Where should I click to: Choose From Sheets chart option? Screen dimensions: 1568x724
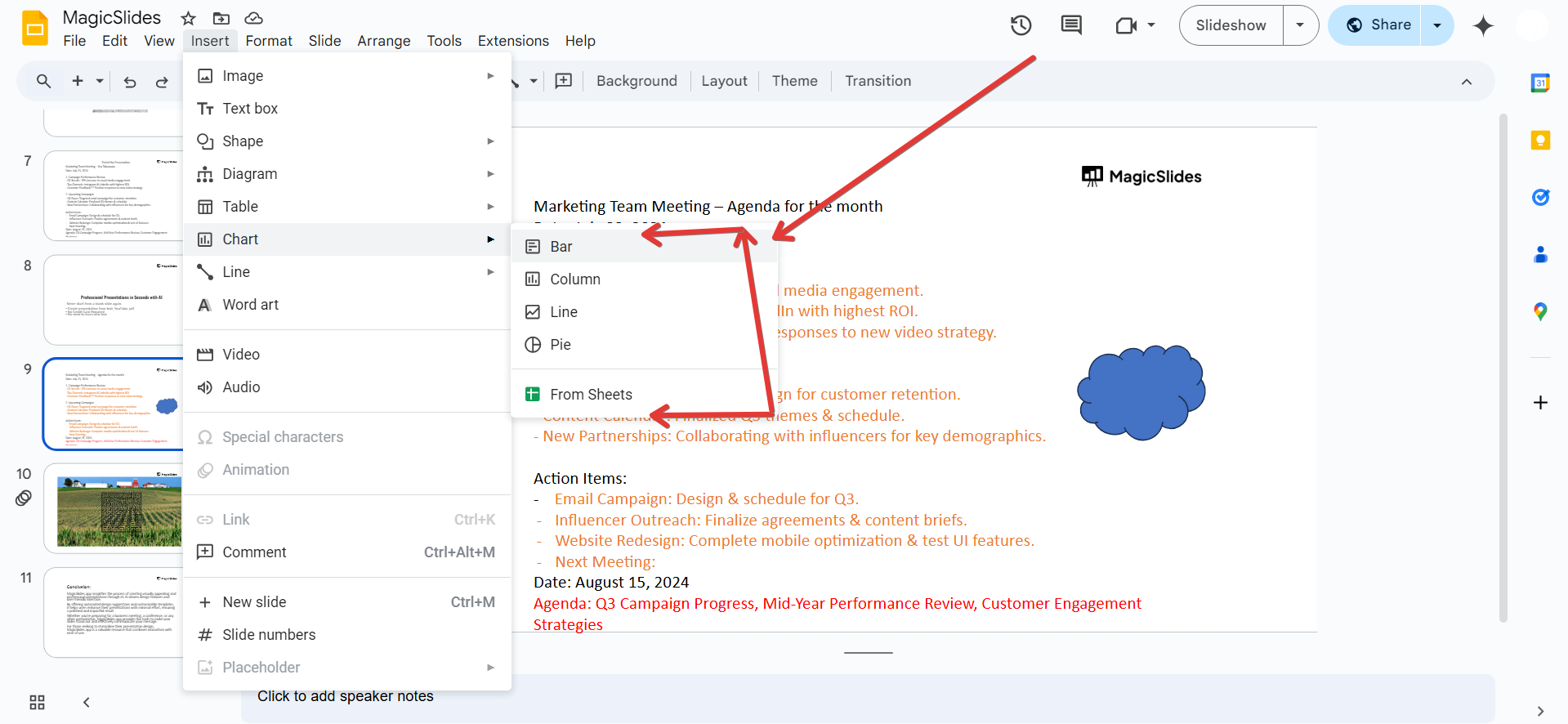click(591, 395)
